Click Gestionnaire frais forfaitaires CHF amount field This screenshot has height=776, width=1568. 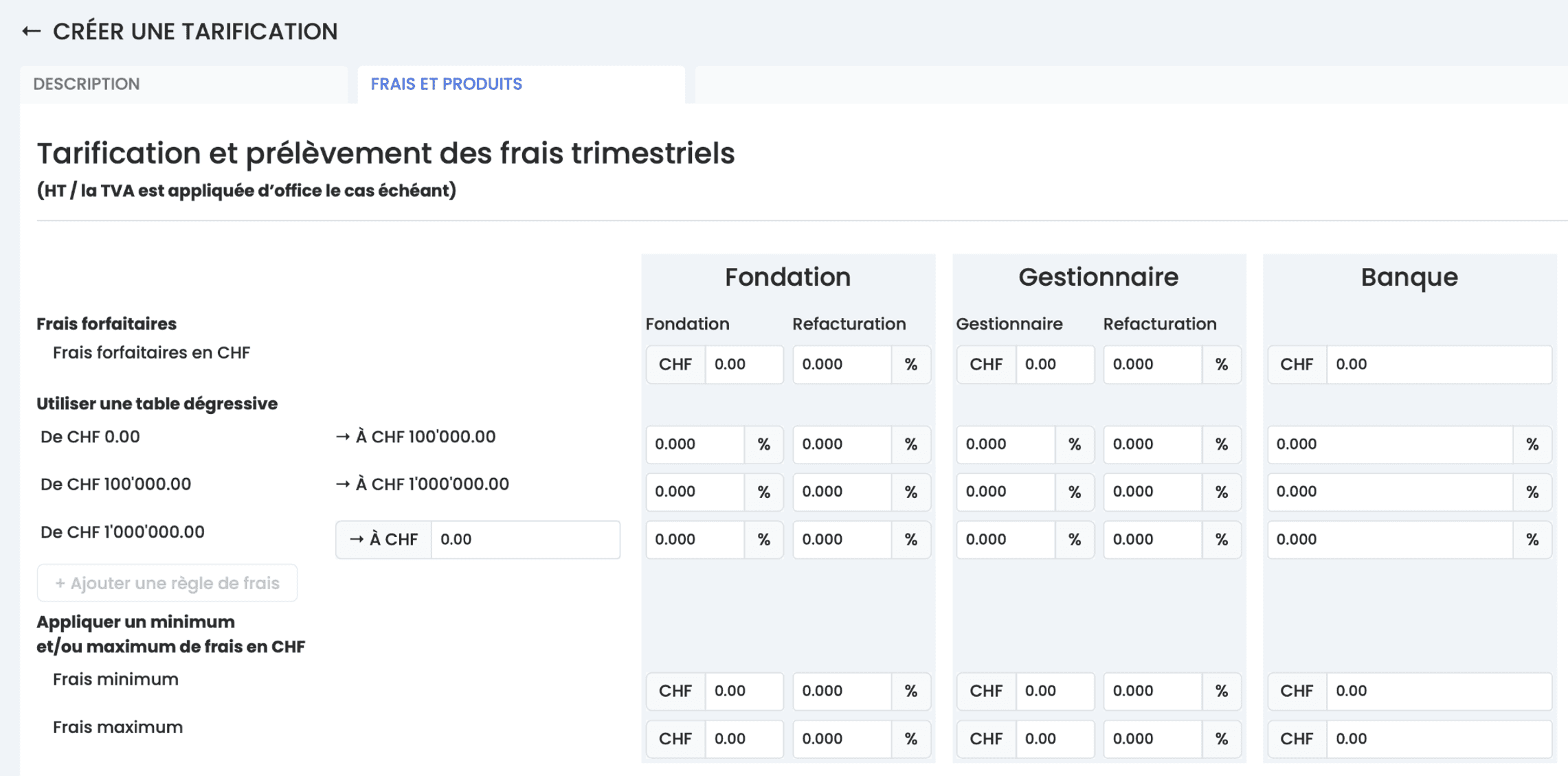1053,364
